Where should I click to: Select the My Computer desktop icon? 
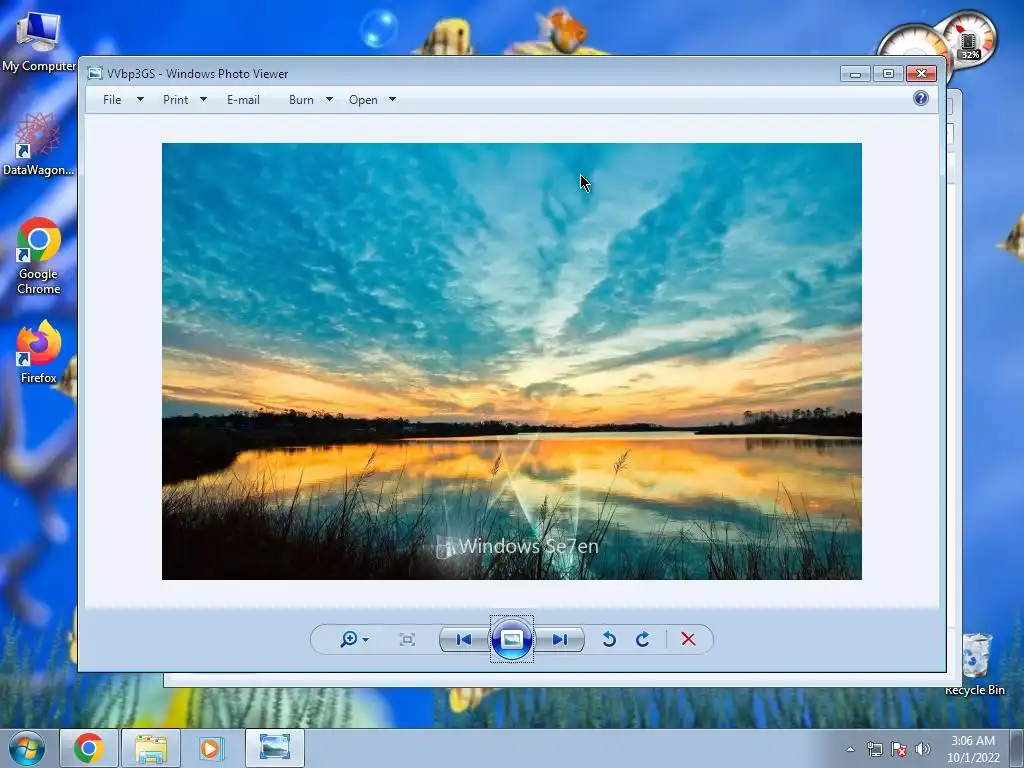pyautogui.click(x=38, y=42)
